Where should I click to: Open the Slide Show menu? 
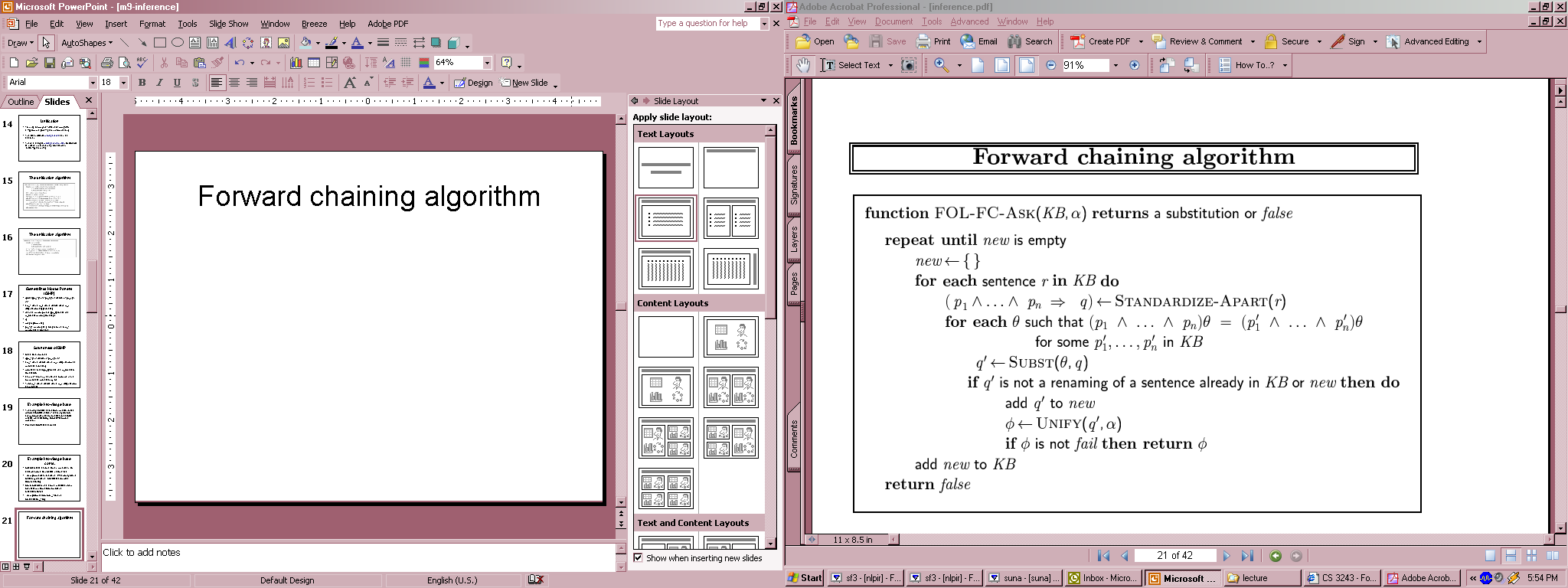click(228, 24)
